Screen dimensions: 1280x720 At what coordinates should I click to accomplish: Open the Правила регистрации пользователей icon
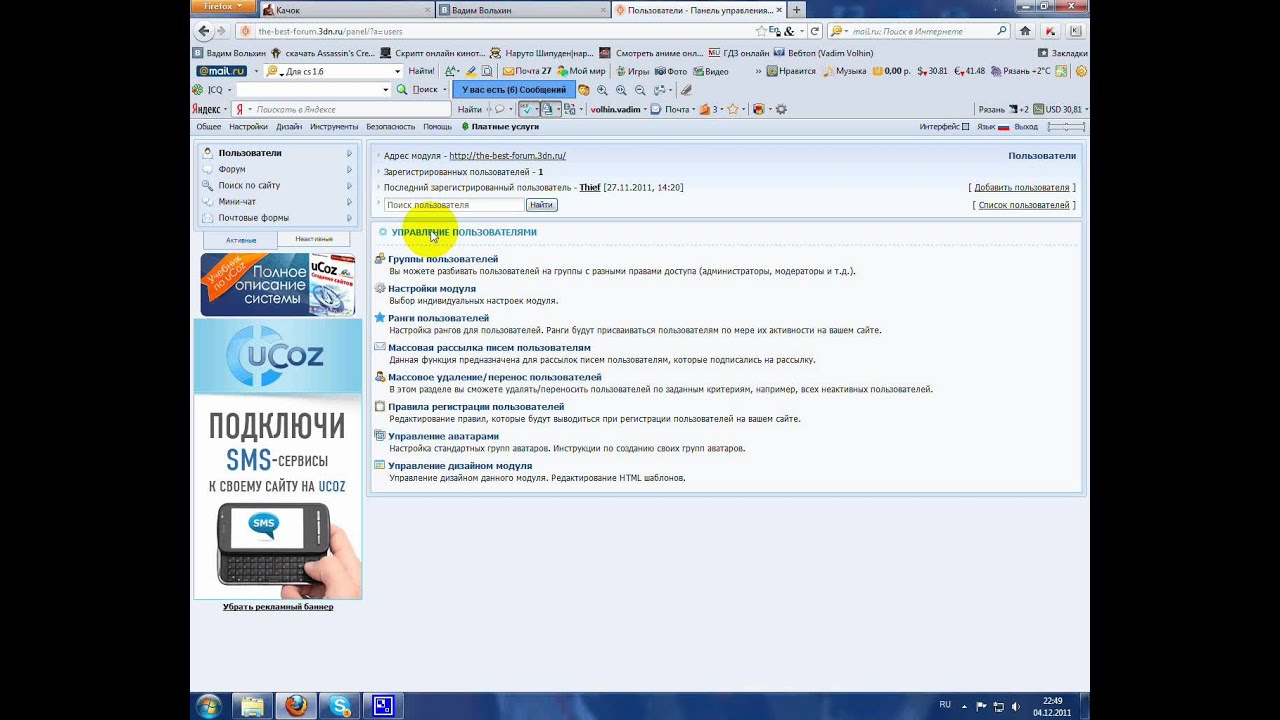[380, 406]
